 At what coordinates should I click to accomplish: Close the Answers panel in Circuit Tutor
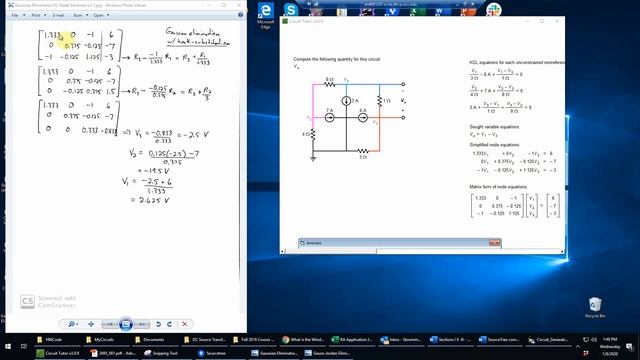click(x=495, y=243)
